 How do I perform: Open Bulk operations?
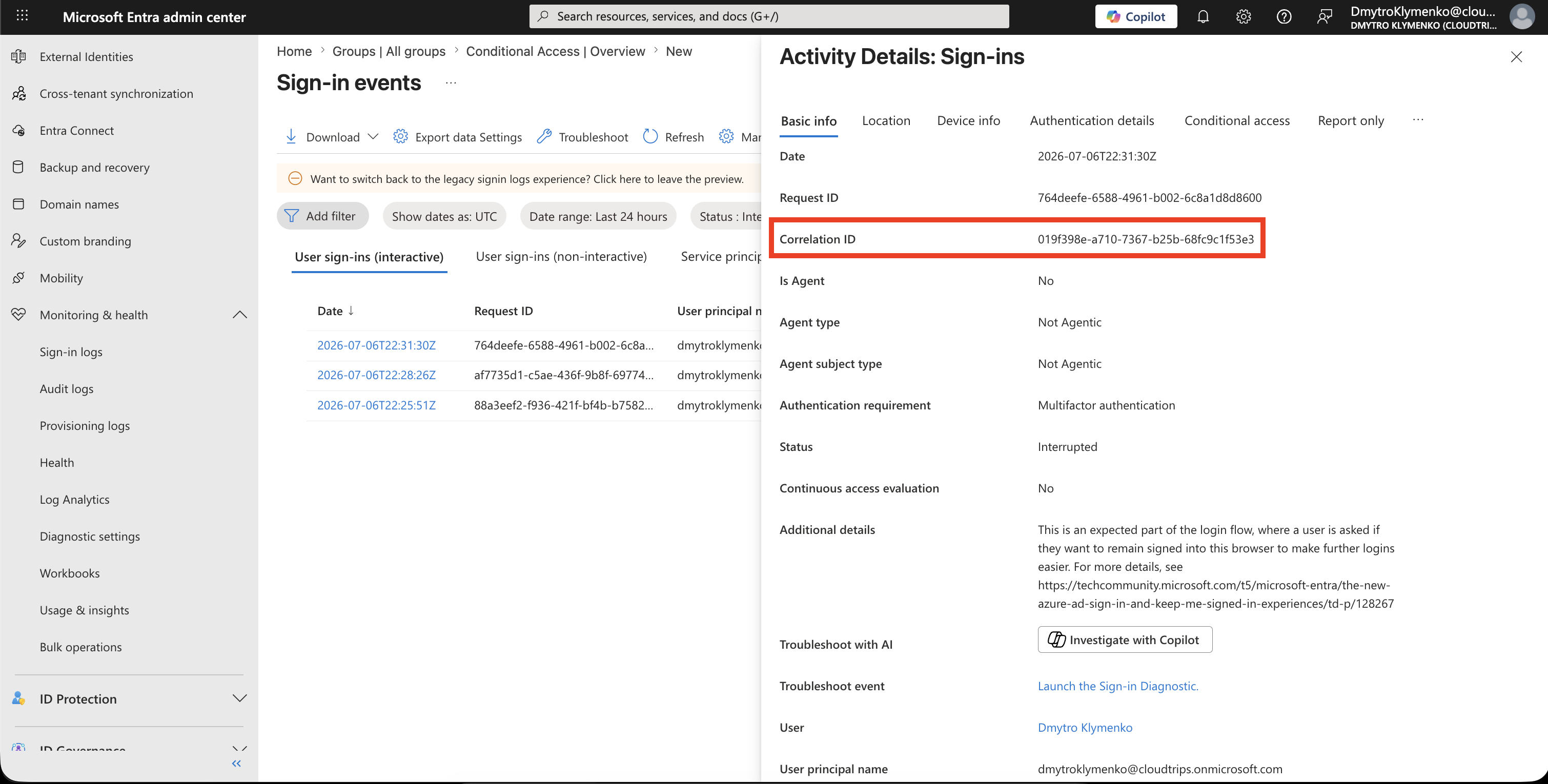(x=80, y=647)
